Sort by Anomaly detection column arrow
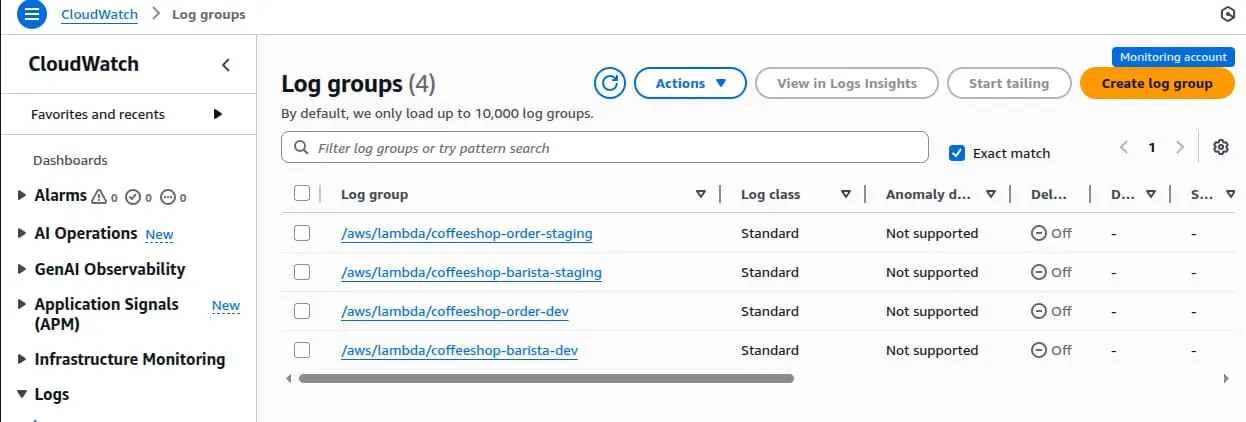This screenshot has height=422, width=1246. [990, 195]
